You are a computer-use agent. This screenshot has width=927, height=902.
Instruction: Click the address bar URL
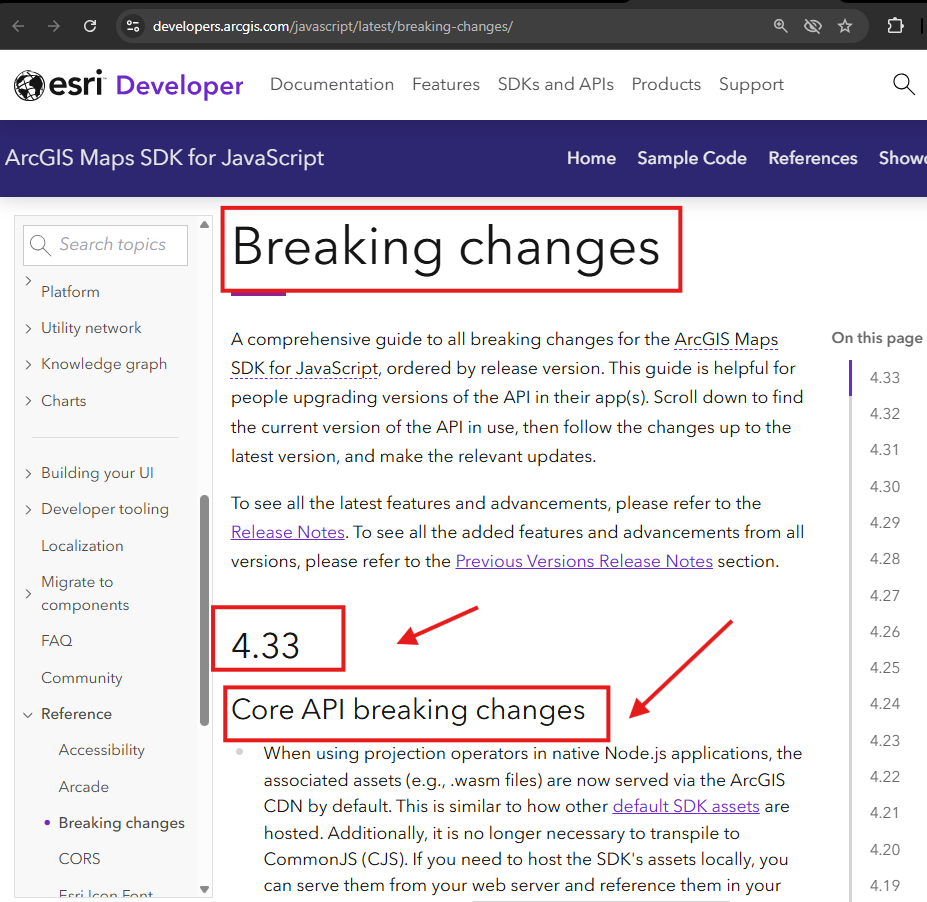pyautogui.click(x=332, y=27)
